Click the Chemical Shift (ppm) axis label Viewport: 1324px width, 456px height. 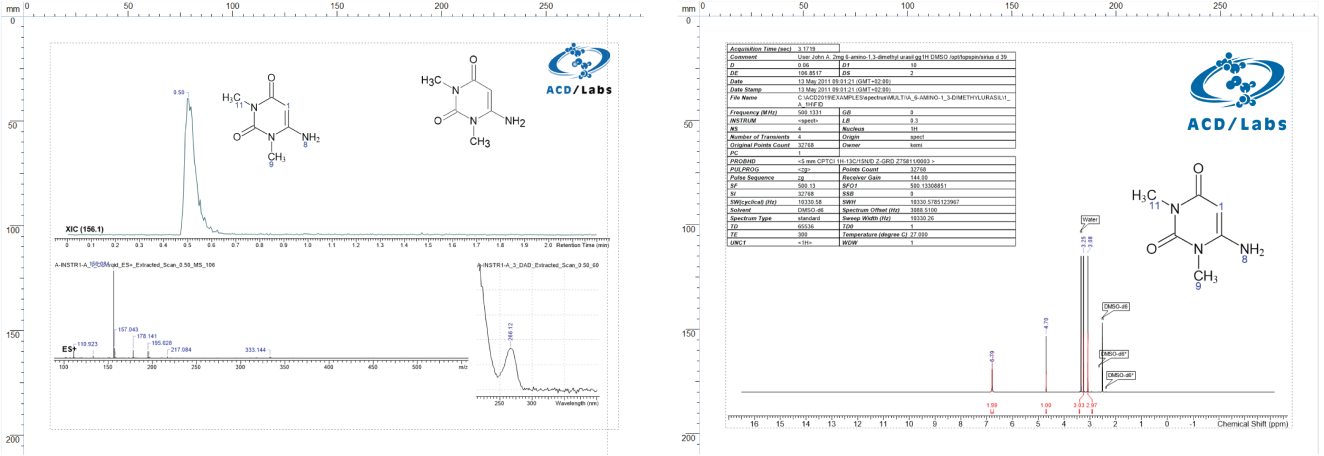pos(1254,424)
